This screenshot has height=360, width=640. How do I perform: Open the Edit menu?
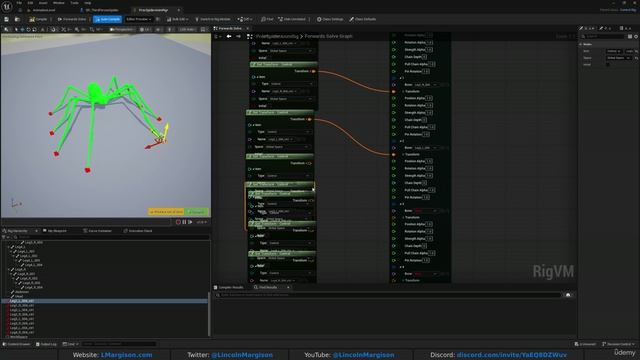point(30,3)
